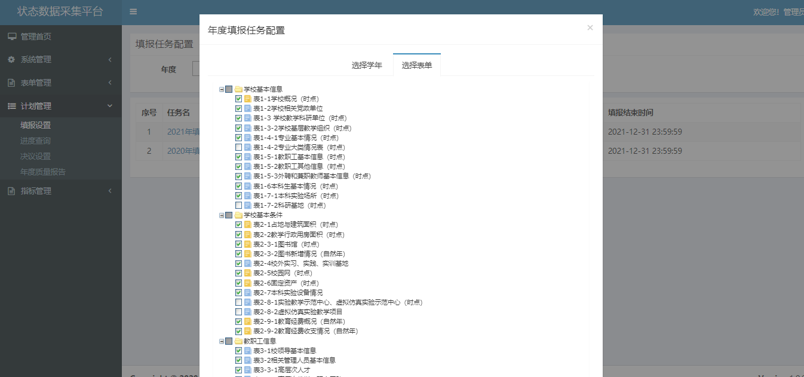Switch to the 选择学年 tab
804x377 pixels.
click(367, 65)
